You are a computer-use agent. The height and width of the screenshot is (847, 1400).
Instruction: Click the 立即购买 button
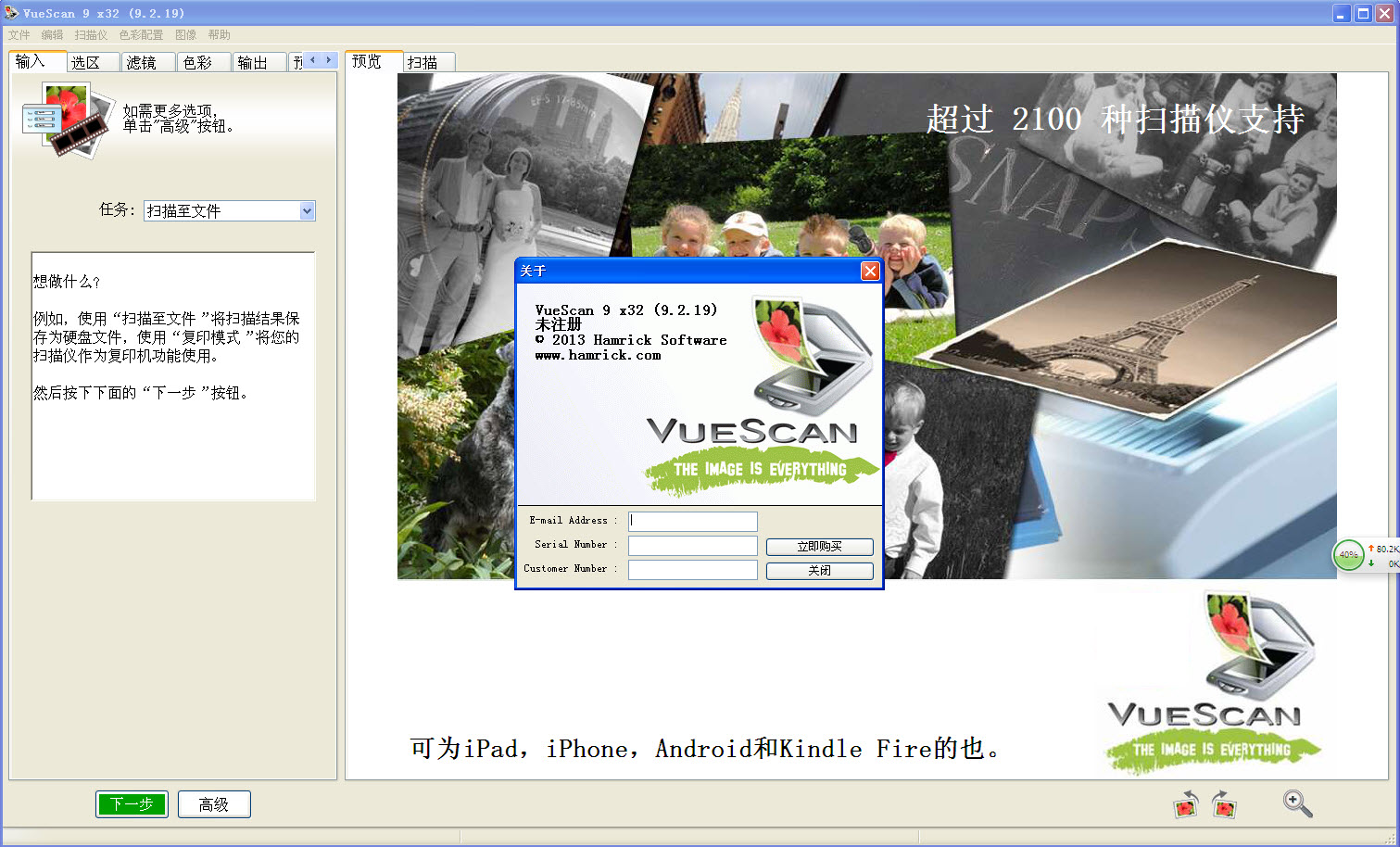point(820,547)
